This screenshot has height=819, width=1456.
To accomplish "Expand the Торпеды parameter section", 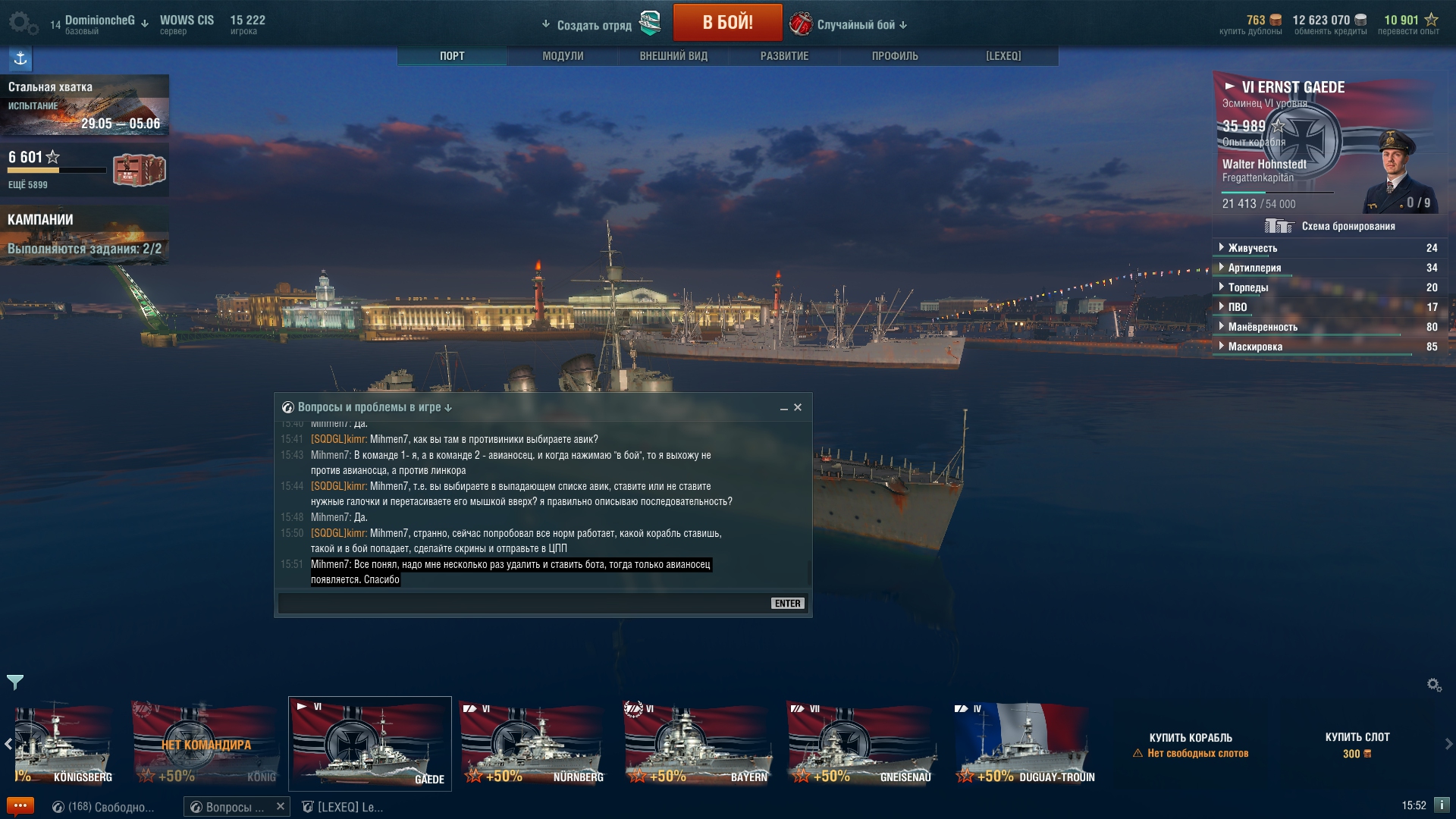I will click(1328, 287).
